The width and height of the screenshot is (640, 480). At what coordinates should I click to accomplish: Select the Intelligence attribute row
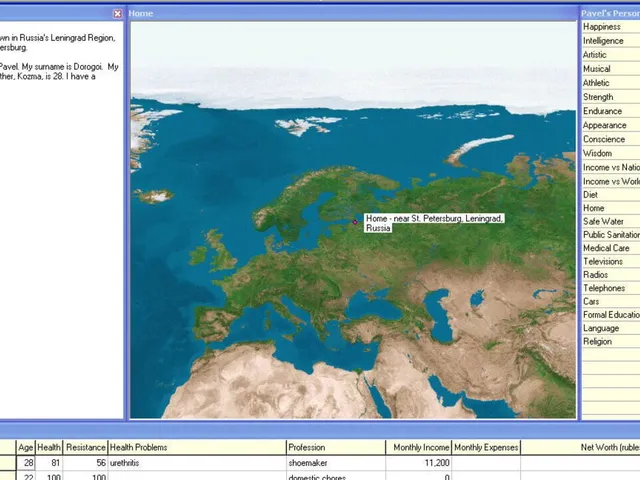point(611,41)
